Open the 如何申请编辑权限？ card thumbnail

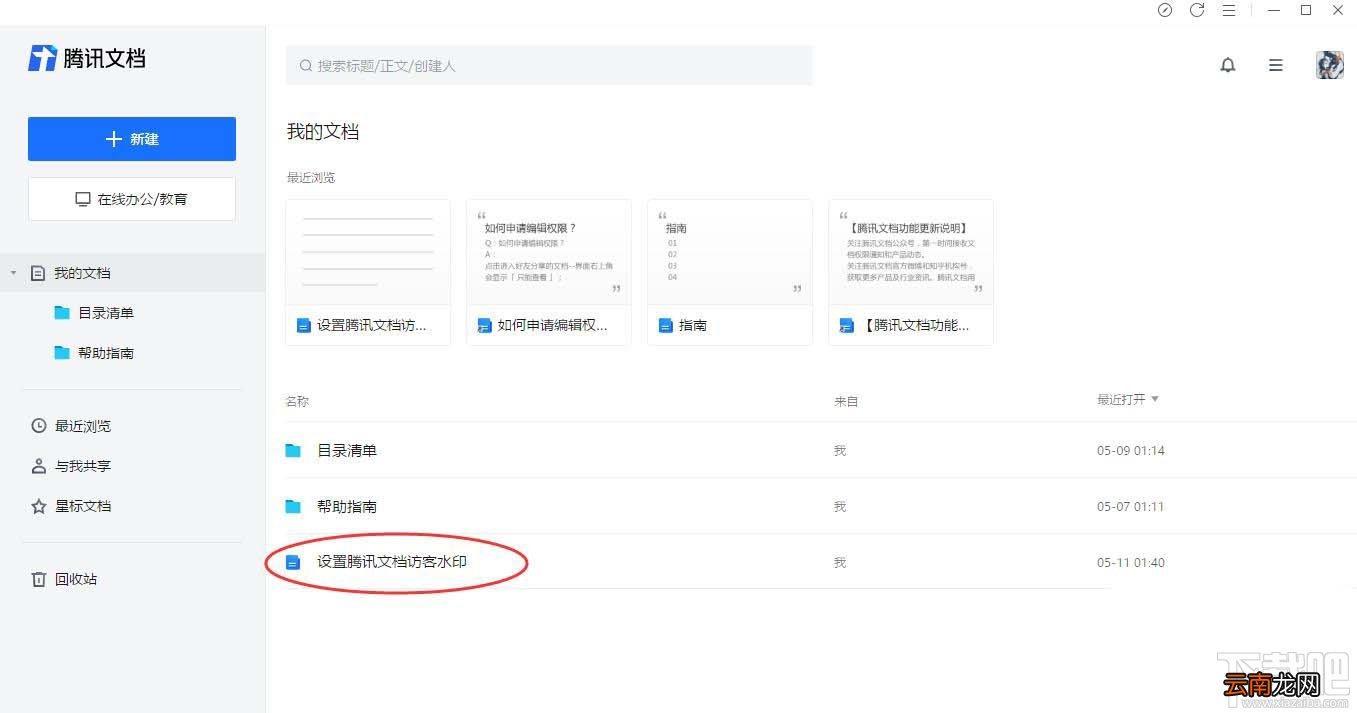549,252
